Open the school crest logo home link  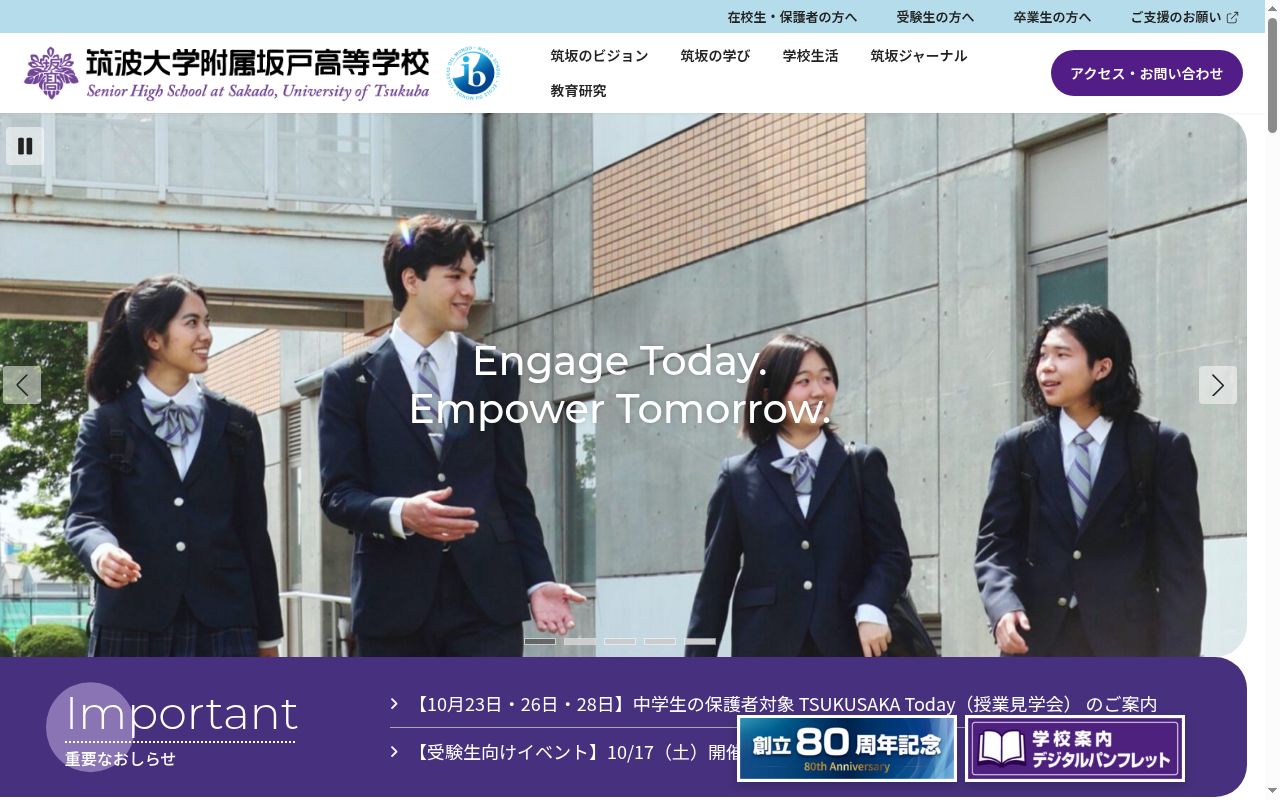pyautogui.click(x=51, y=73)
